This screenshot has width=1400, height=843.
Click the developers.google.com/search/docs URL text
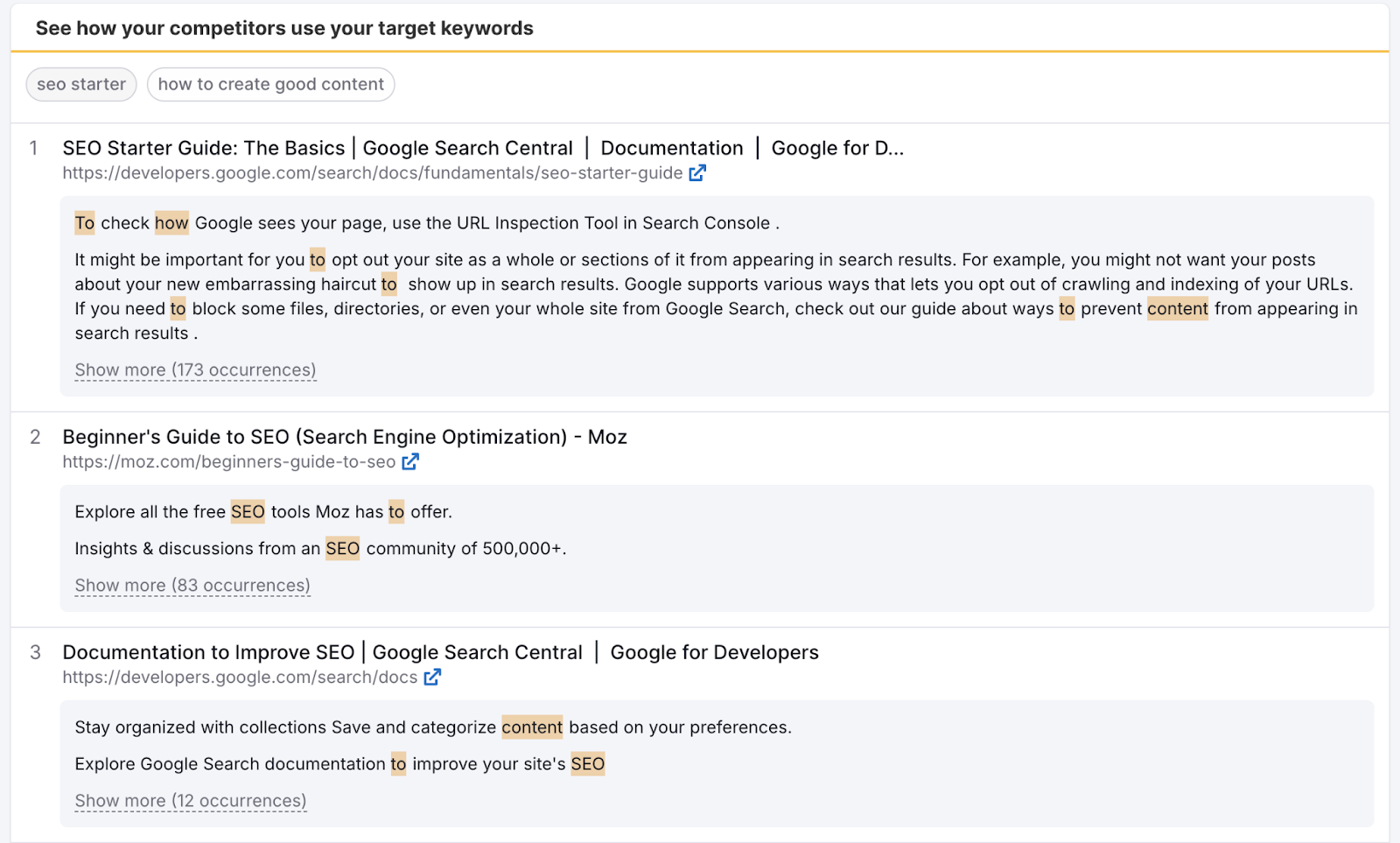pos(240,677)
